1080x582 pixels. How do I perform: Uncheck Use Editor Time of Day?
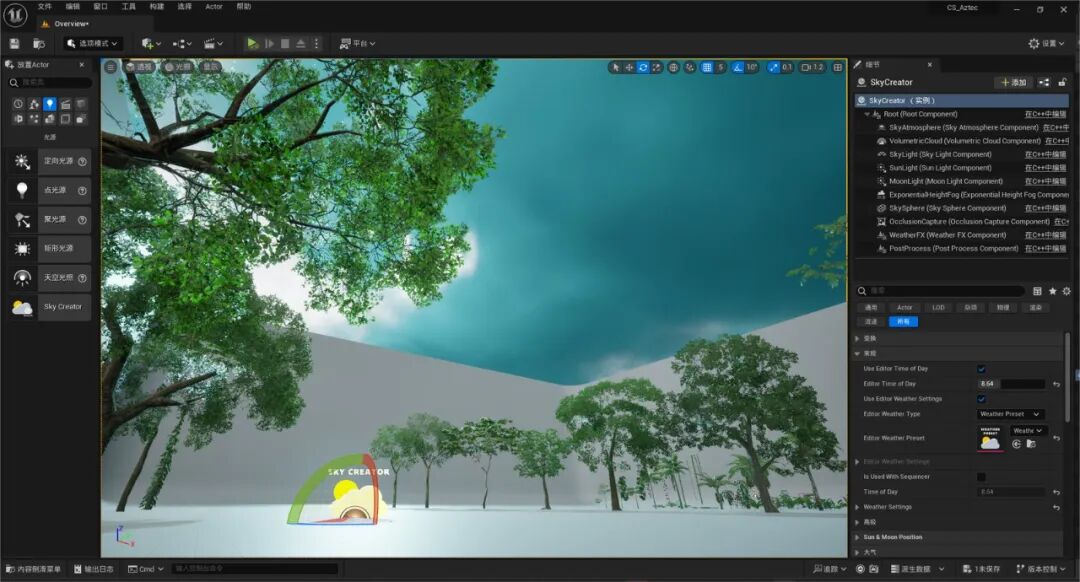(x=981, y=369)
